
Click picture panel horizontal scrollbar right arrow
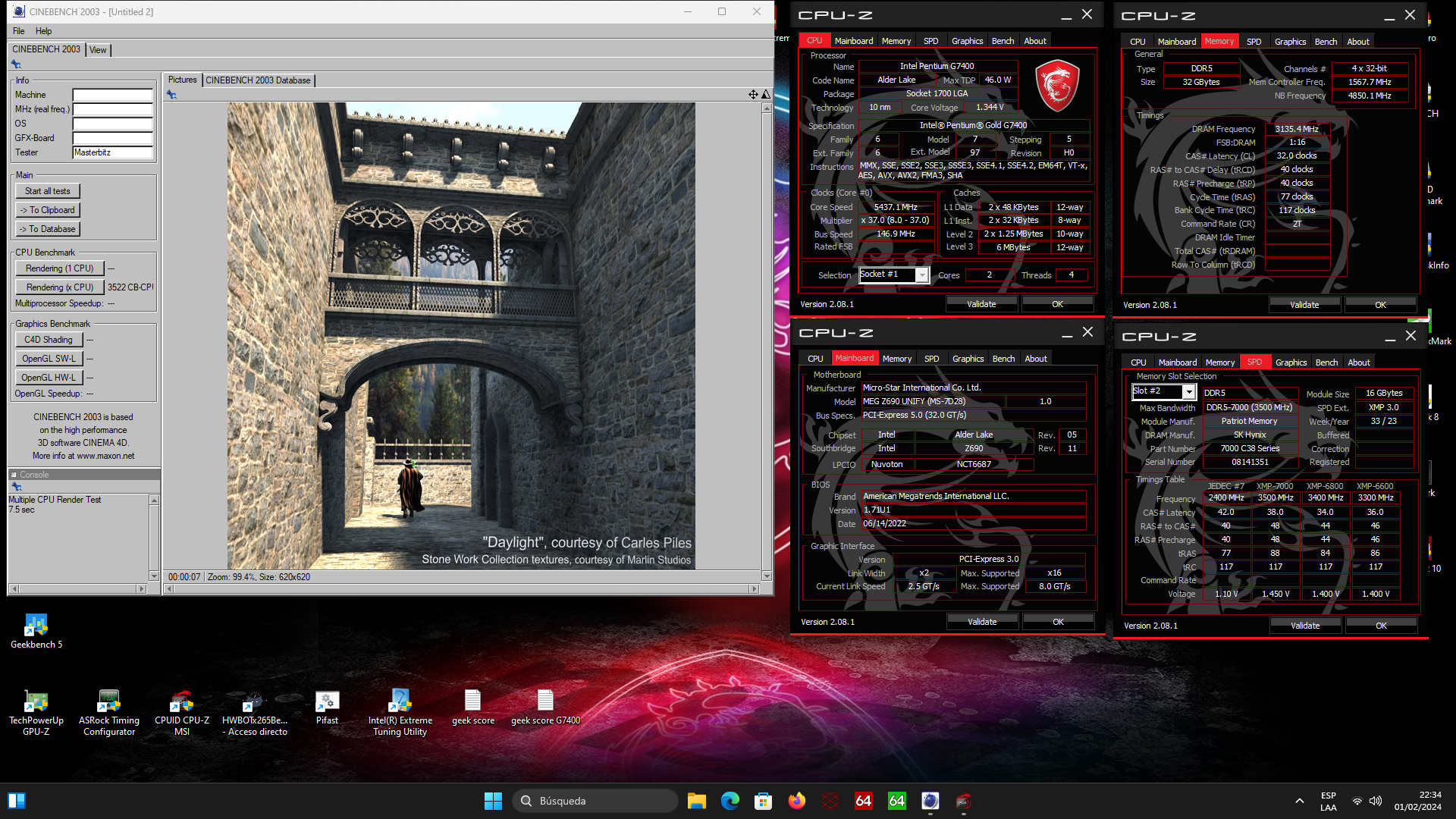coord(754,588)
